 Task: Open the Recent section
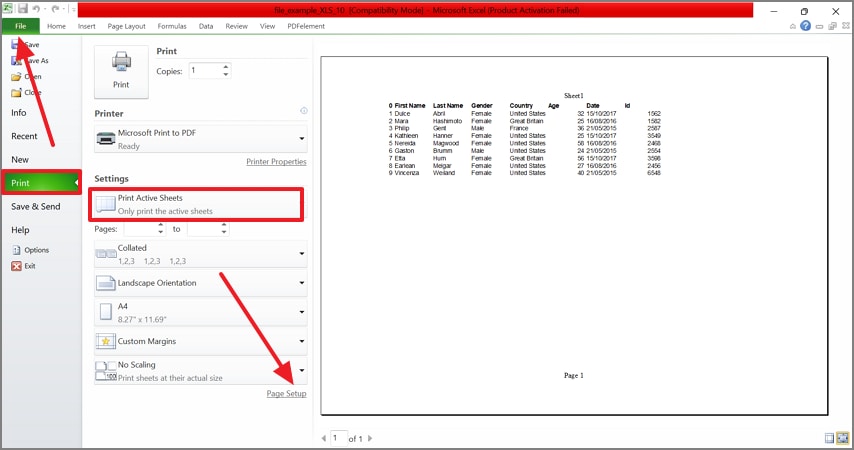(24, 136)
